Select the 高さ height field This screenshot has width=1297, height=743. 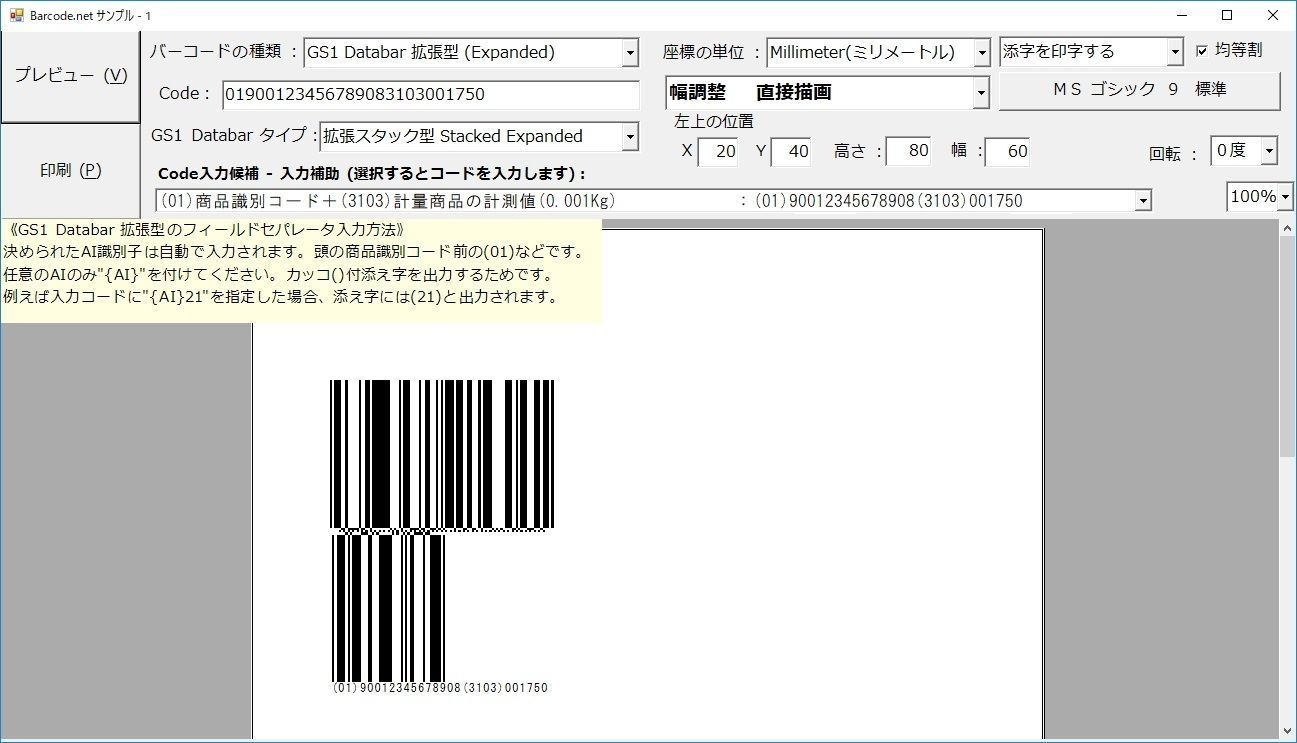pos(908,151)
